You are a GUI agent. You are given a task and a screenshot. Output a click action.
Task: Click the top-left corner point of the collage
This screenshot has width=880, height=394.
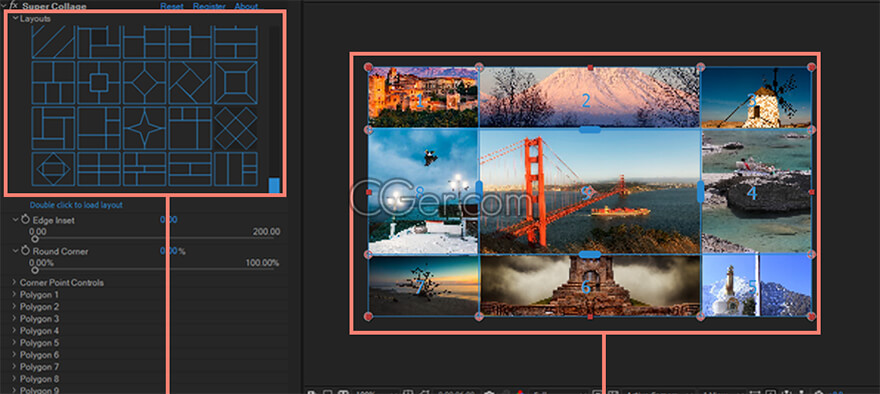pos(368,67)
